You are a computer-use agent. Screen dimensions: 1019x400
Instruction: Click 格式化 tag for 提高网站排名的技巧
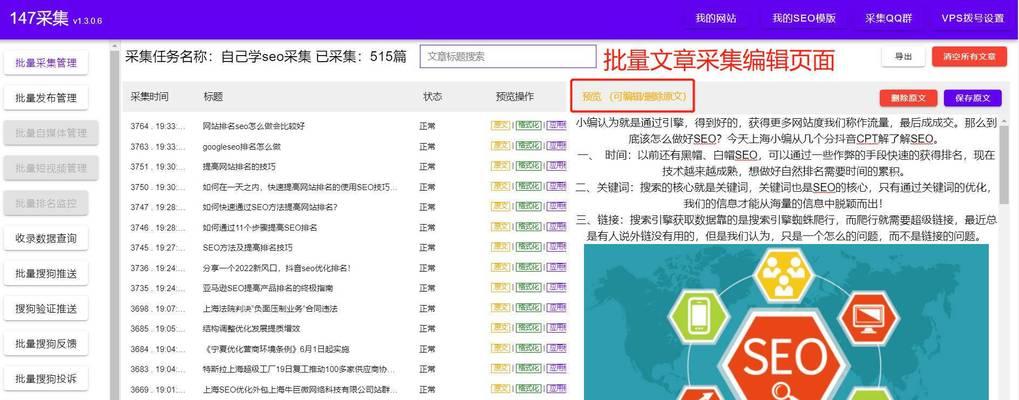pyautogui.click(x=528, y=166)
